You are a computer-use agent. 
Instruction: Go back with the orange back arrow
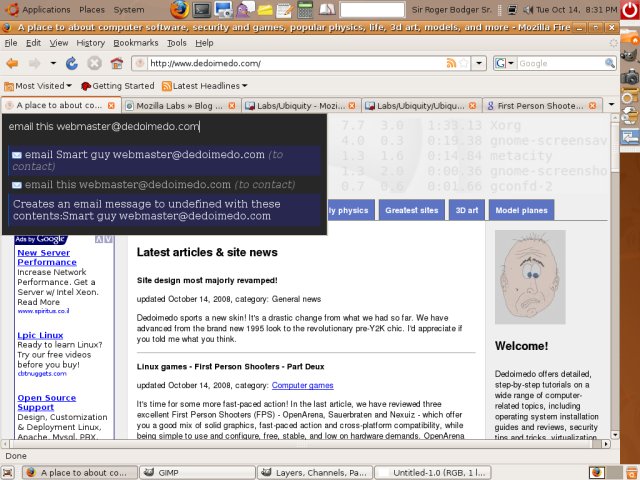tap(12, 63)
